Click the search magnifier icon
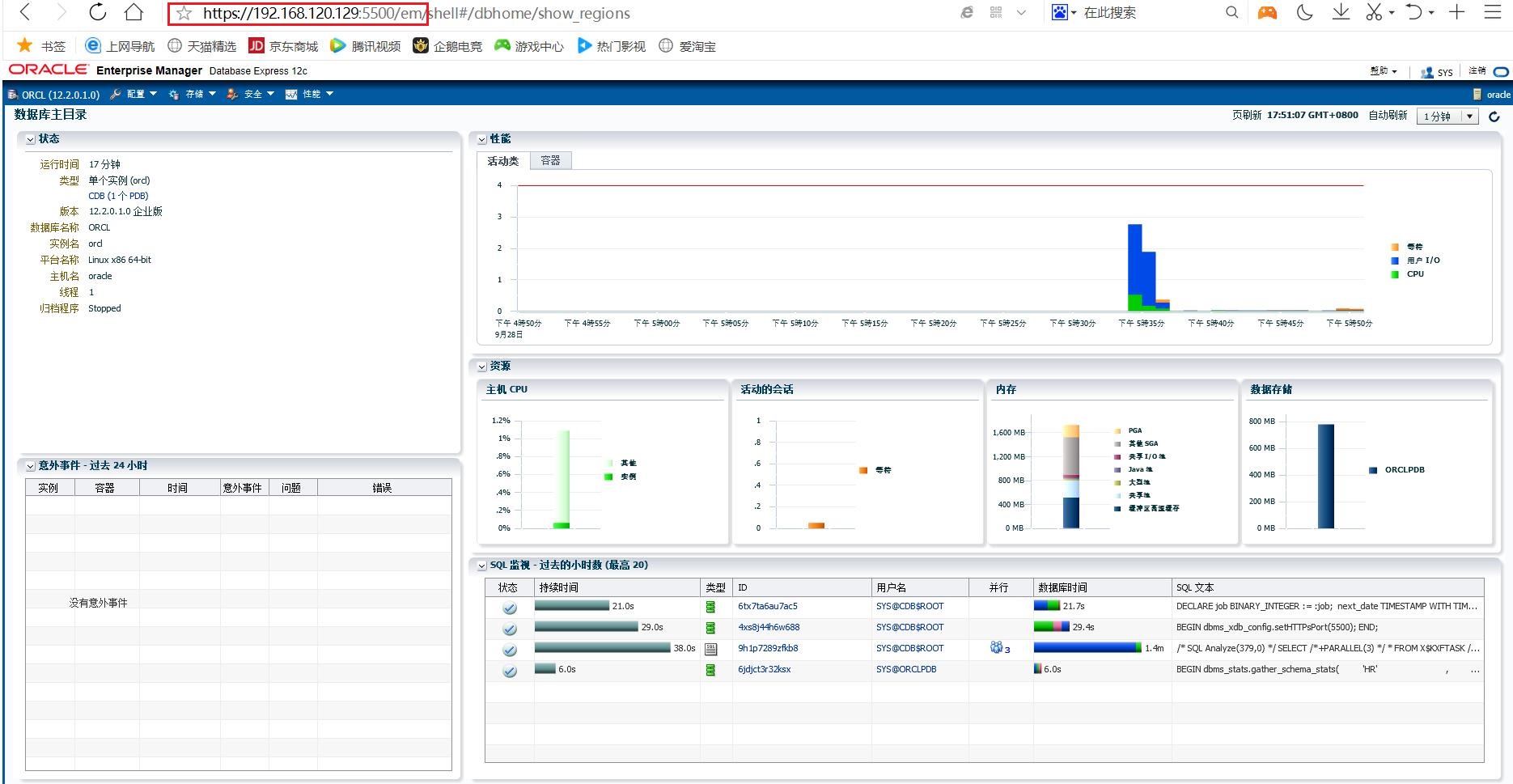1513x784 pixels. pos(1231,12)
